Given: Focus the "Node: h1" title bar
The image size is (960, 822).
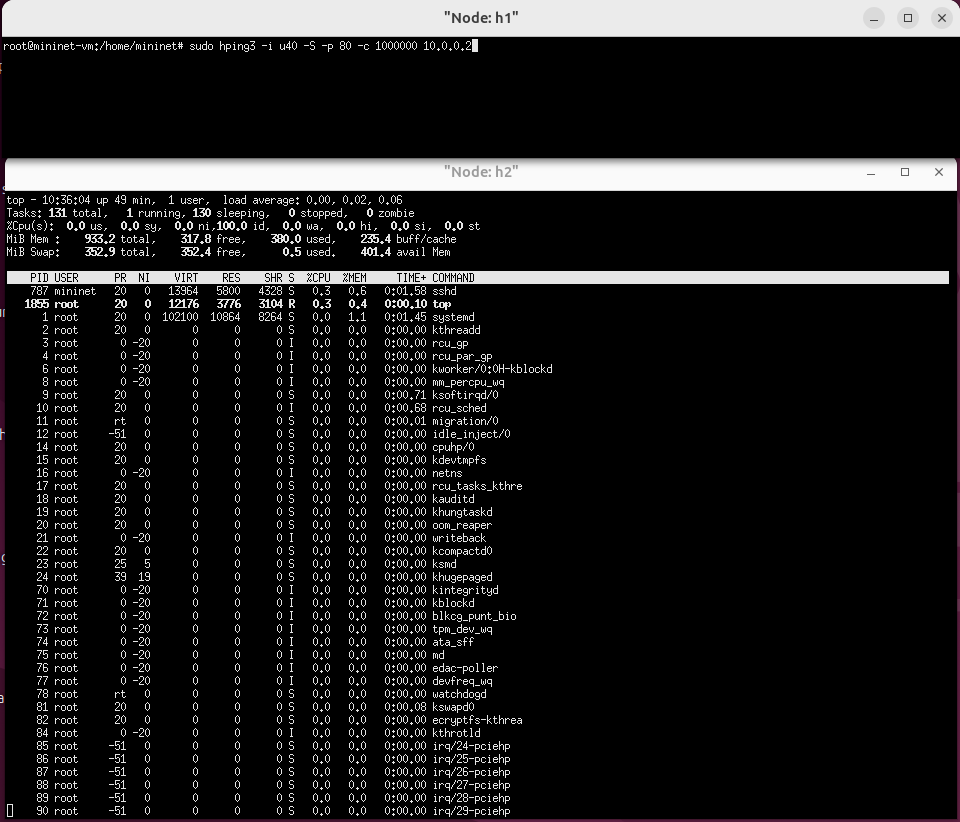Looking at the screenshot, I should (480, 18).
